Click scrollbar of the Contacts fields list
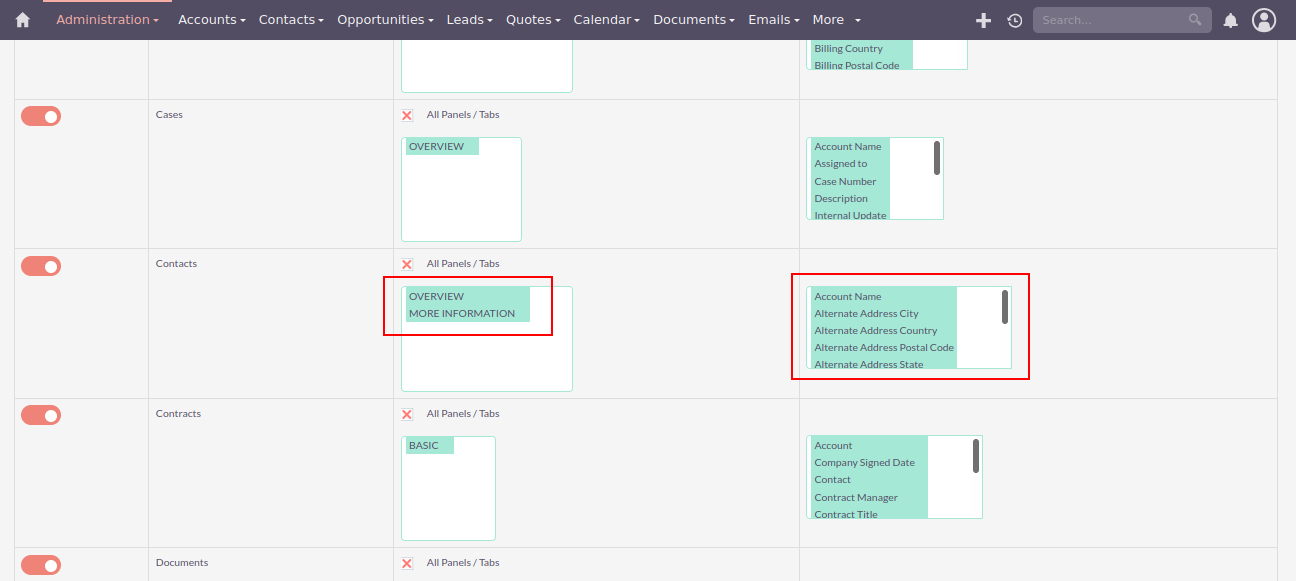Viewport: 1296px width, 581px height. (1005, 307)
